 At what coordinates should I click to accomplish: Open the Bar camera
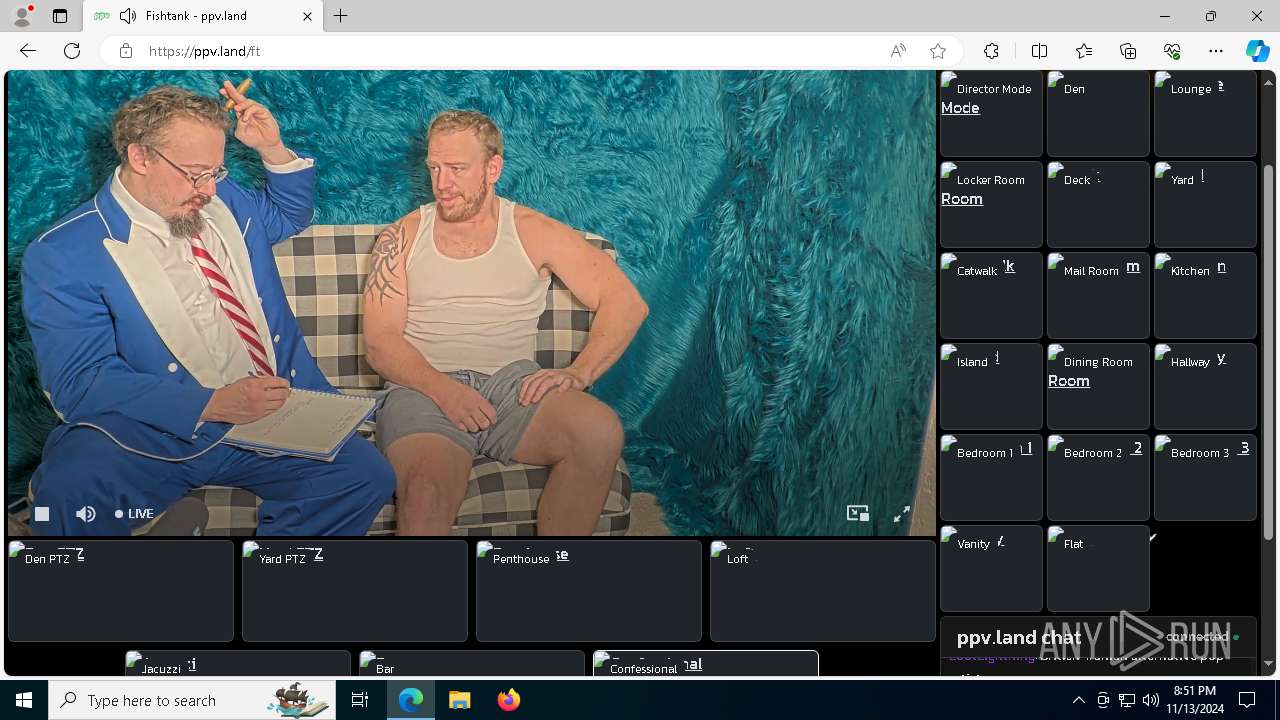[x=472, y=663]
